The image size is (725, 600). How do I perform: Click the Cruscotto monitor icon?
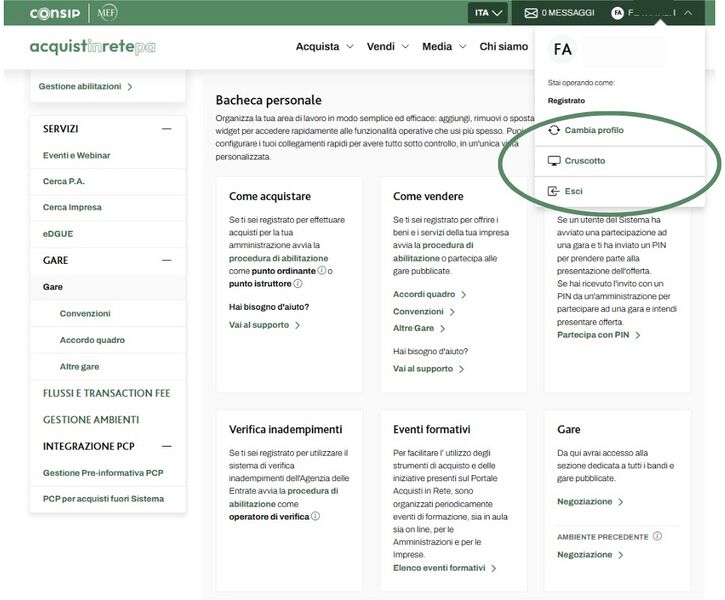click(x=554, y=161)
